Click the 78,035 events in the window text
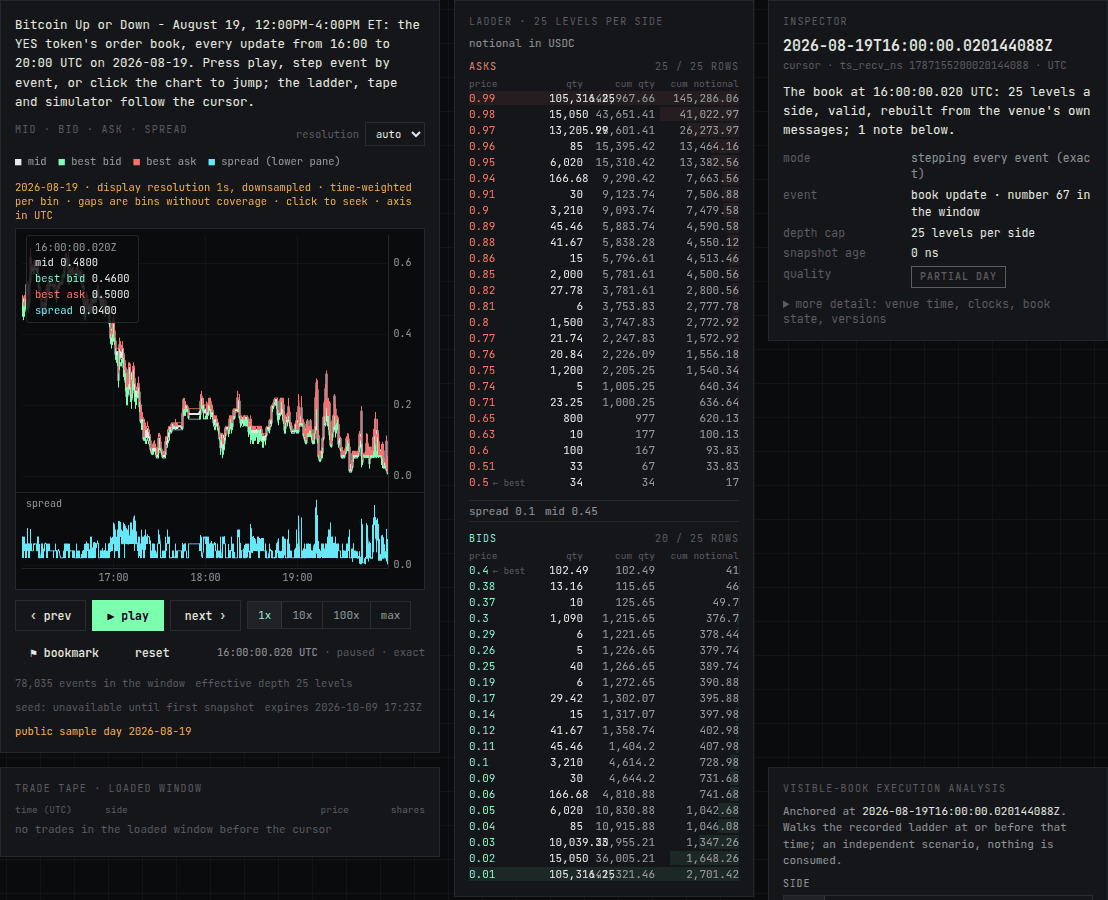1108x900 pixels. (x=100, y=683)
